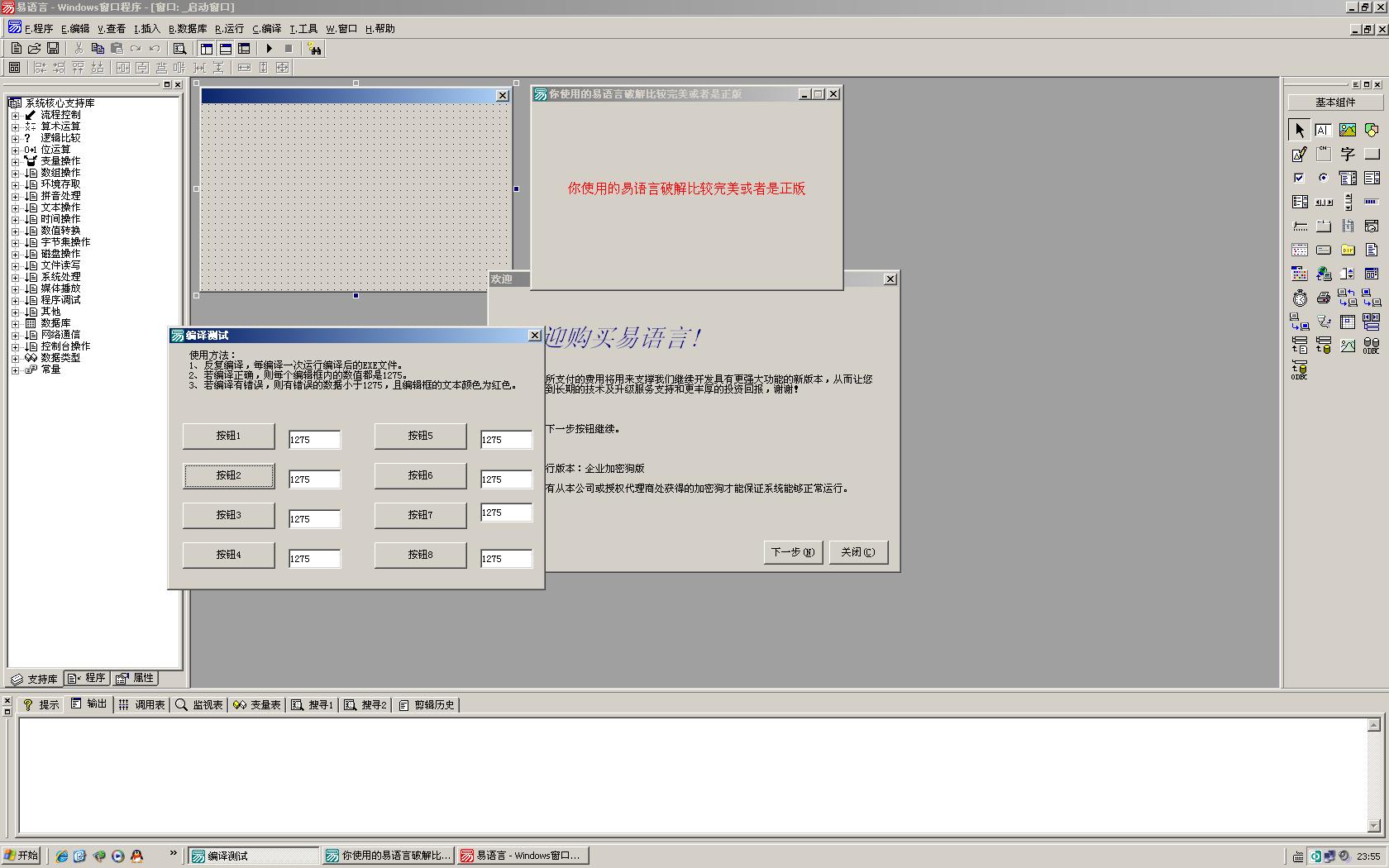This screenshot has height=868, width=1389.
Task: Toggle the third panel layout view button
Action: coord(244,49)
